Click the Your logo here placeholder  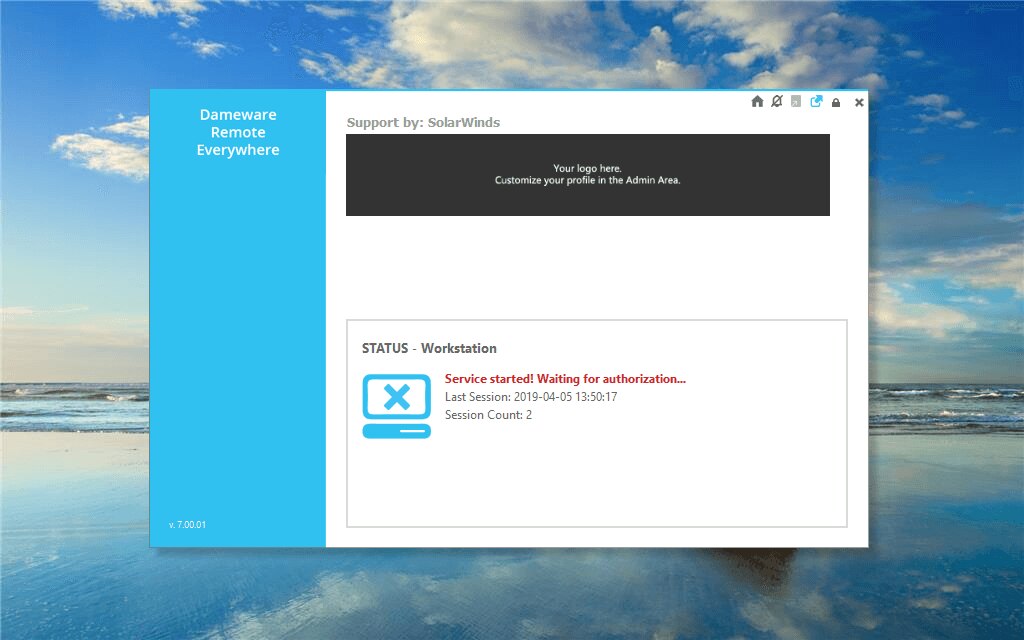(588, 168)
